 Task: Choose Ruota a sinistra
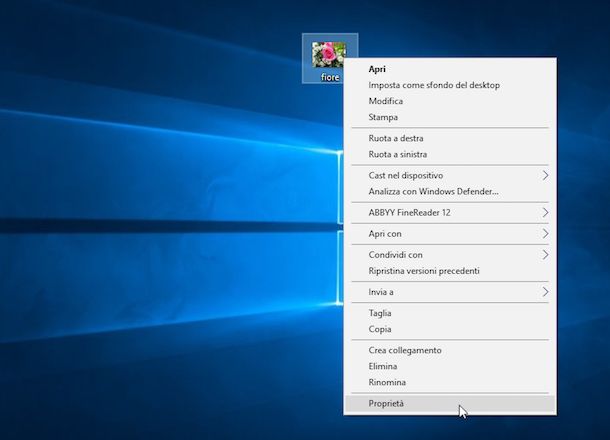[x=397, y=155]
